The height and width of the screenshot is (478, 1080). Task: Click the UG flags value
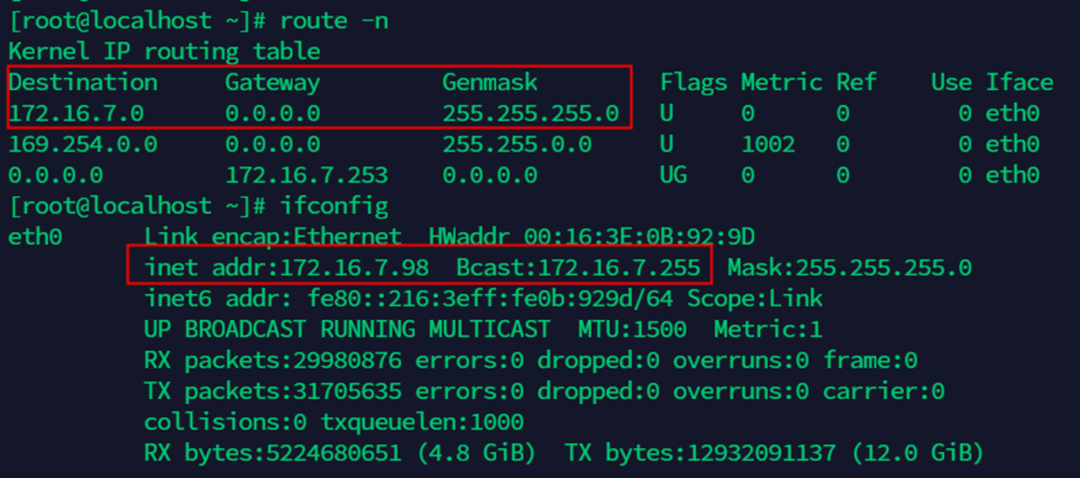(x=673, y=175)
